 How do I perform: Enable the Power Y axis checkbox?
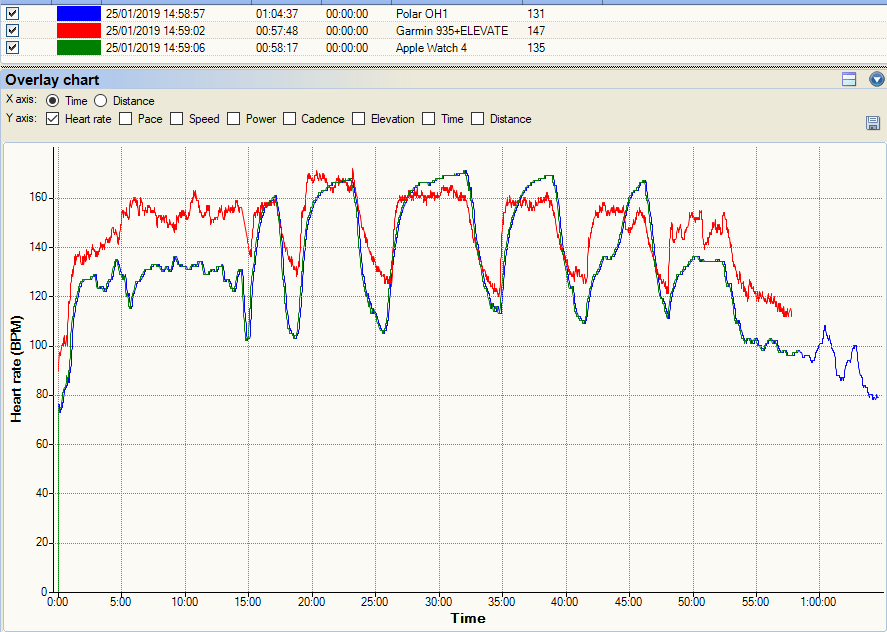click(233, 119)
